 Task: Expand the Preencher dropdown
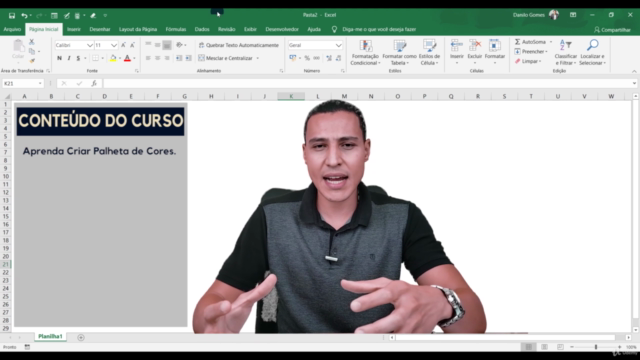click(546, 52)
